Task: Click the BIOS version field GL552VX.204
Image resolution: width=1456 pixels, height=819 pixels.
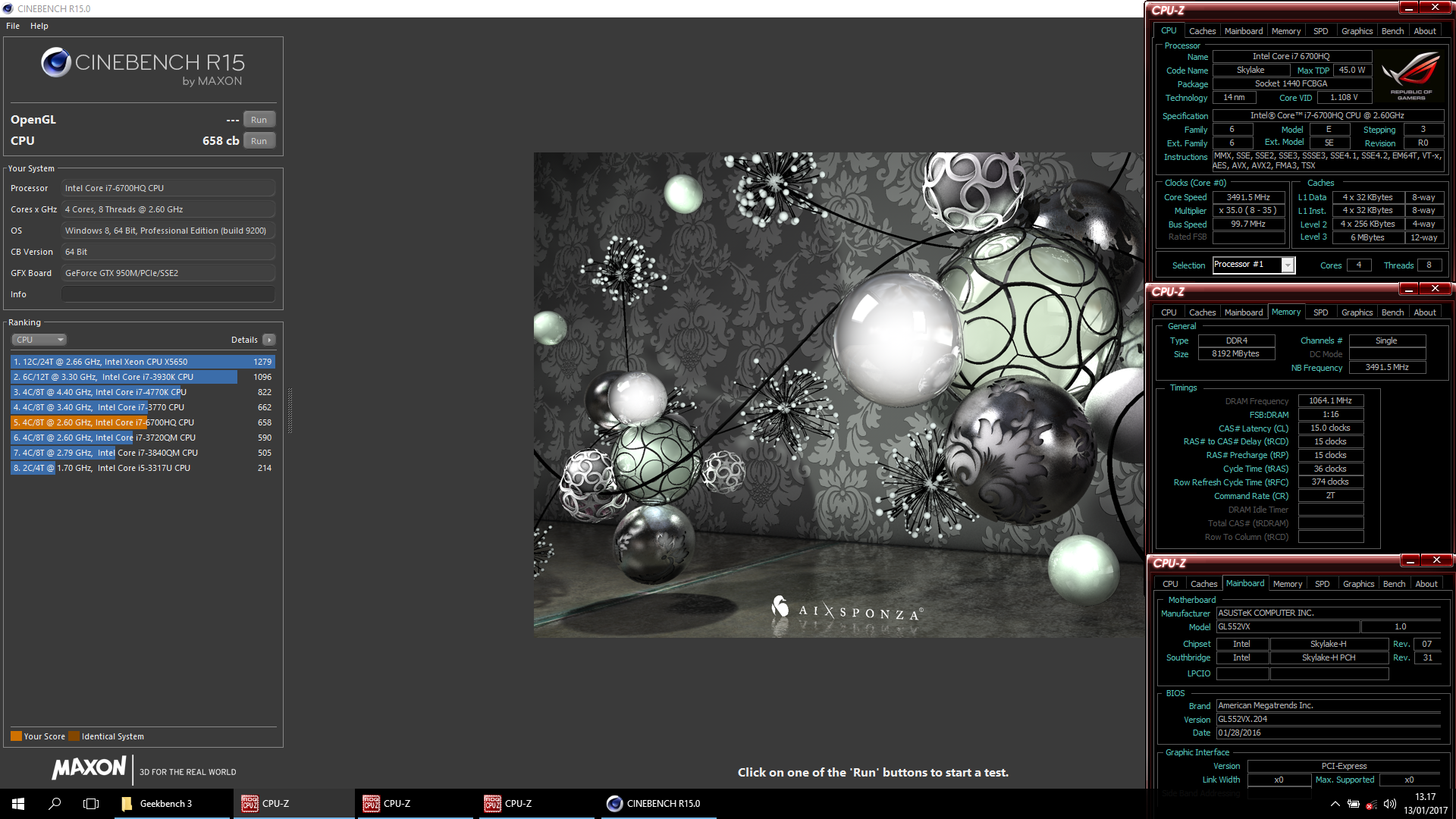Action: coord(1329,719)
